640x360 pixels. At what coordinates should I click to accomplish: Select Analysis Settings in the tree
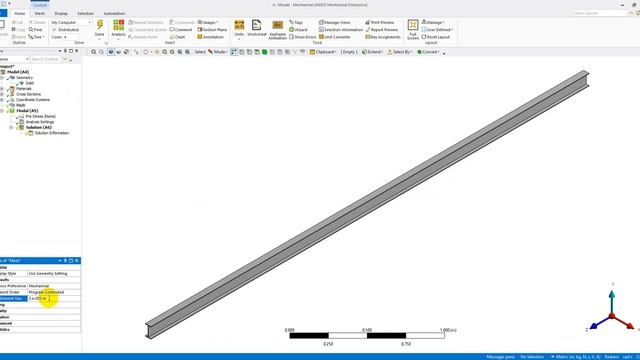[40, 122]
